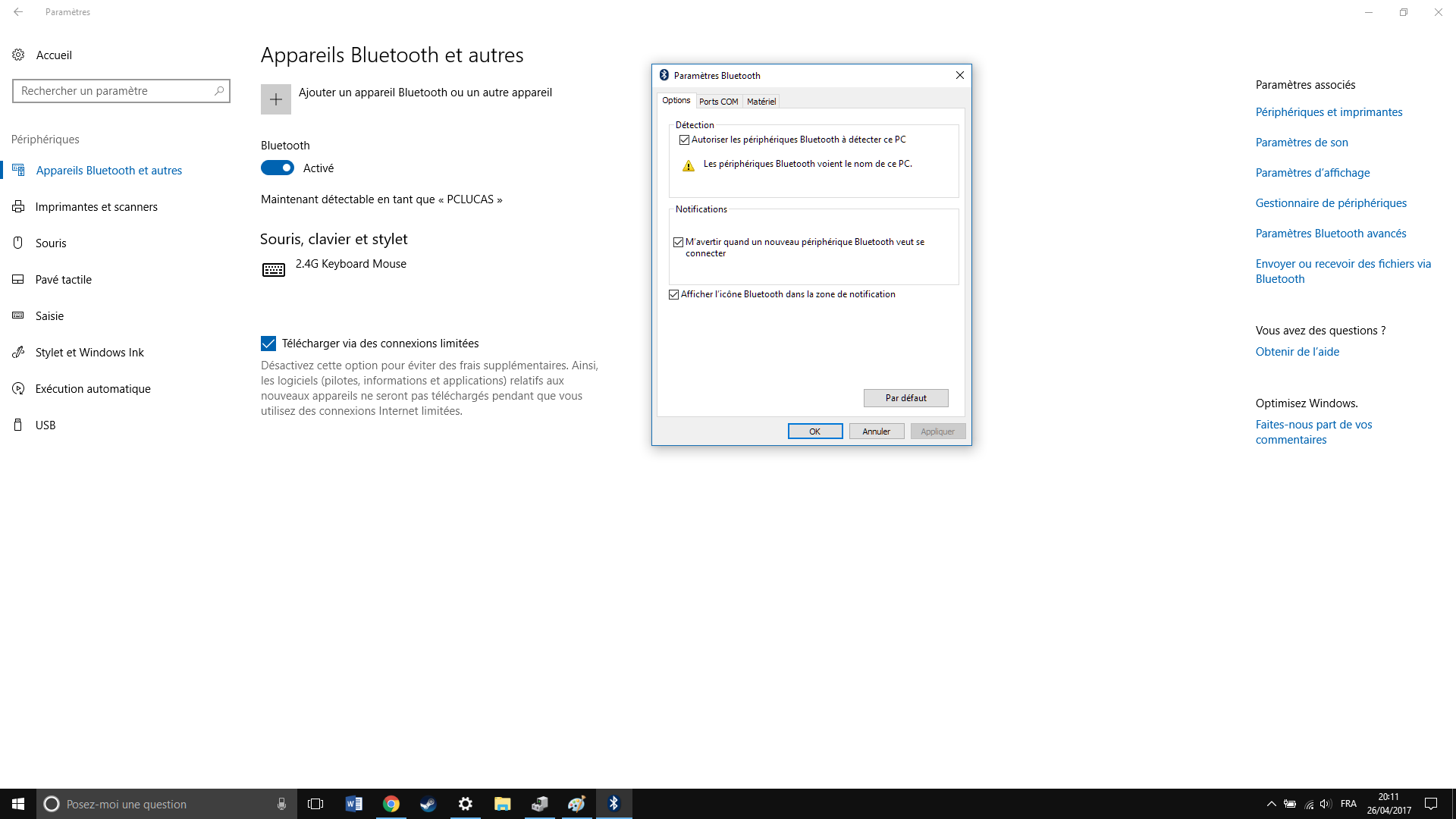The height and width of the screenshot is (819, 1456).
Task: Uncheck Télécharger via des connexions limitées
Action: tap(268, 344)
